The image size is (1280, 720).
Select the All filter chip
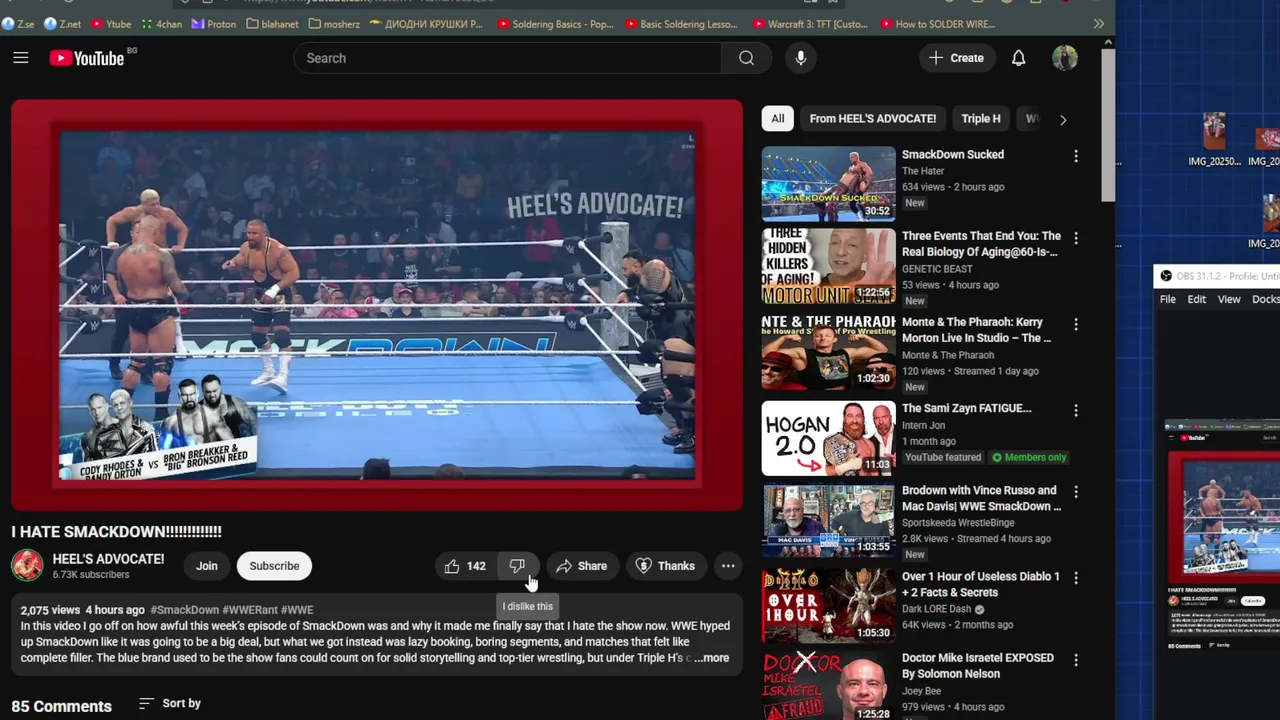click(x=778, y=118)
